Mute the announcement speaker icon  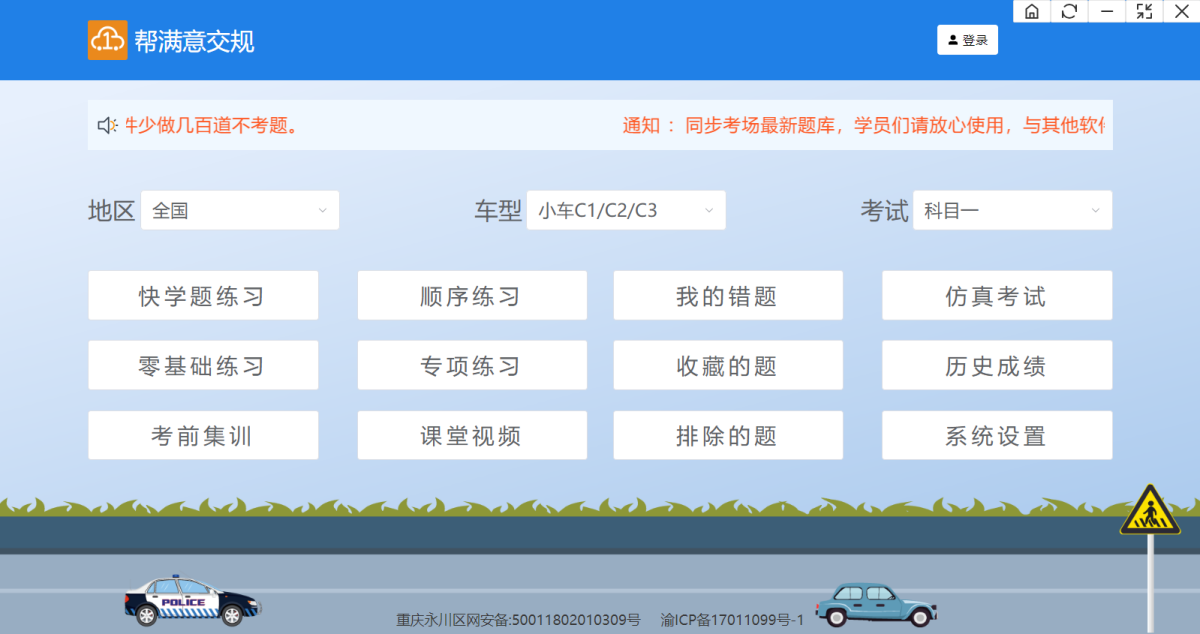(x=108, y=123)
